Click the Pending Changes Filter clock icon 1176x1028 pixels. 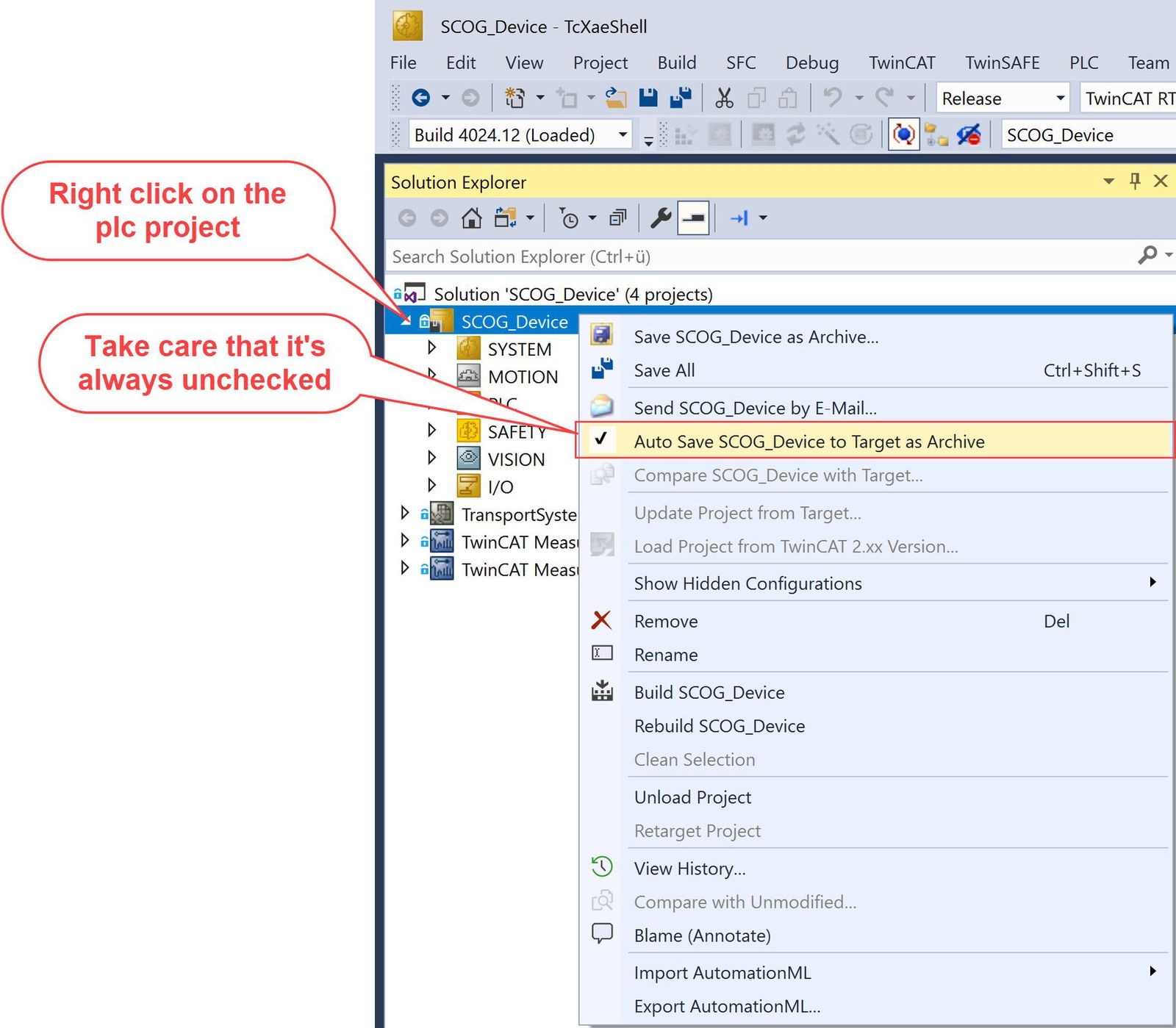[569, 218]
